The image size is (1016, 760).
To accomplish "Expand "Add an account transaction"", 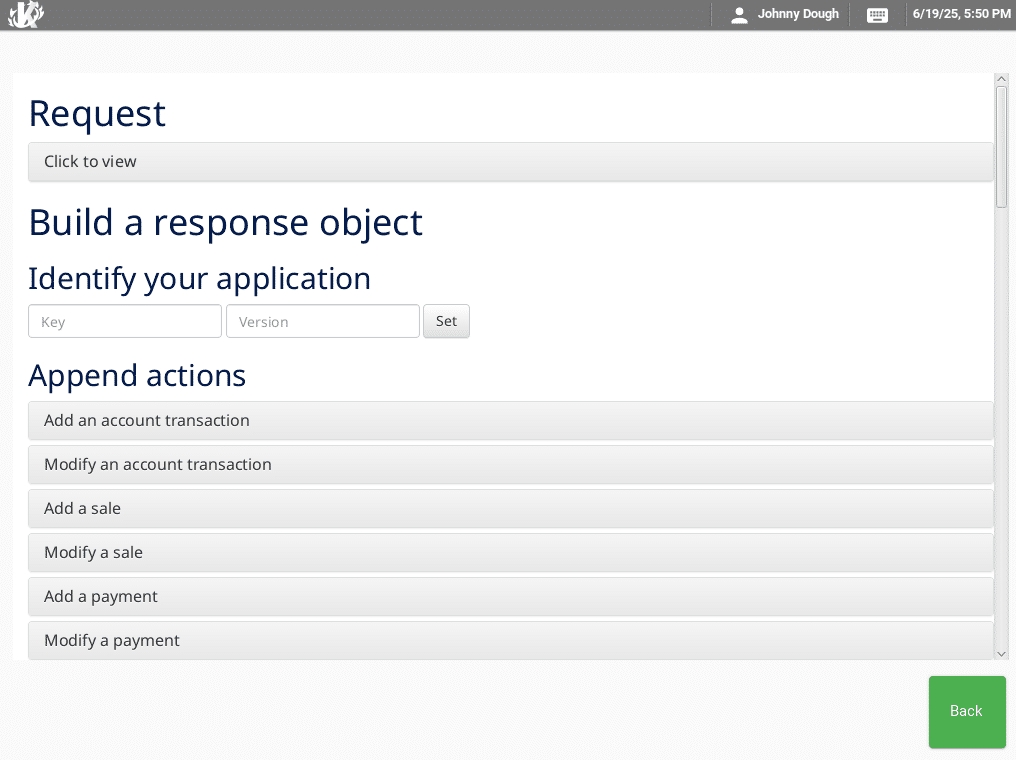I will [511, 420].
